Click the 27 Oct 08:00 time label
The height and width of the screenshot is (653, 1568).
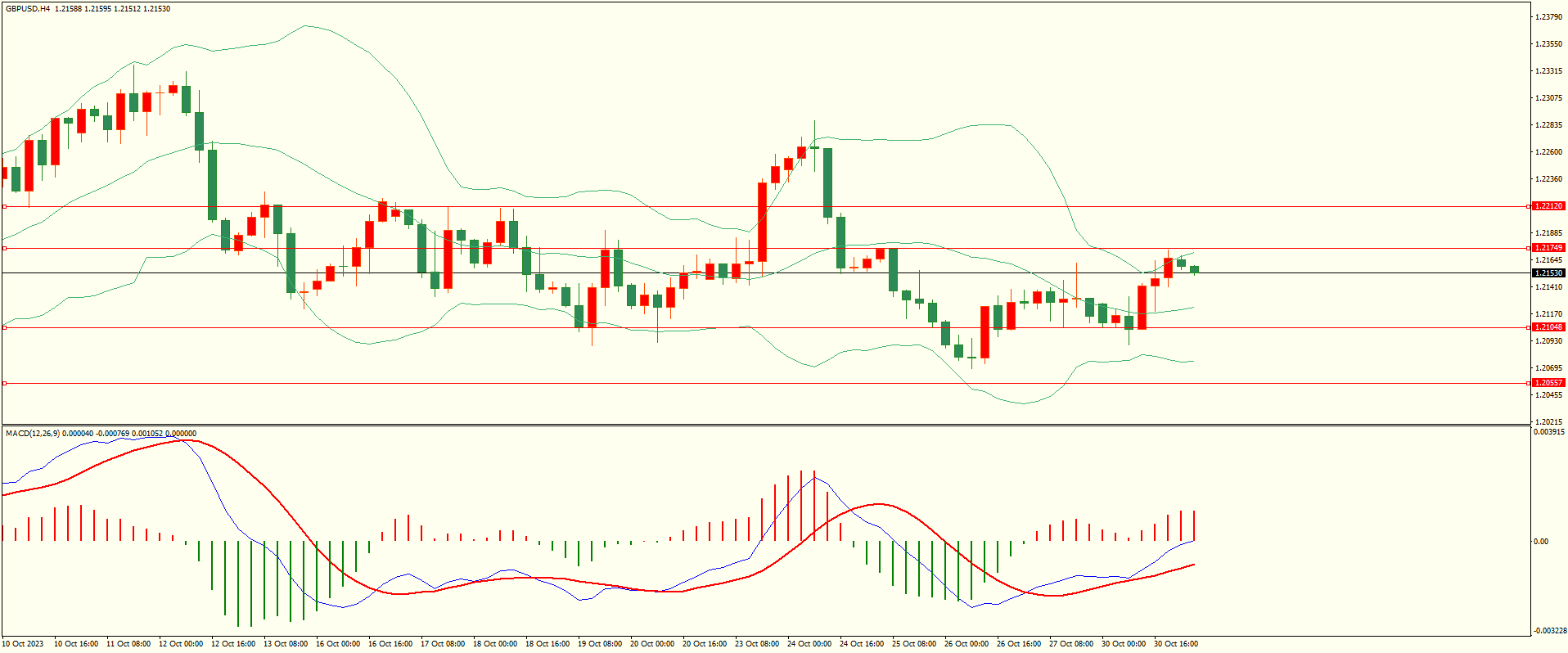[1071, 644]
